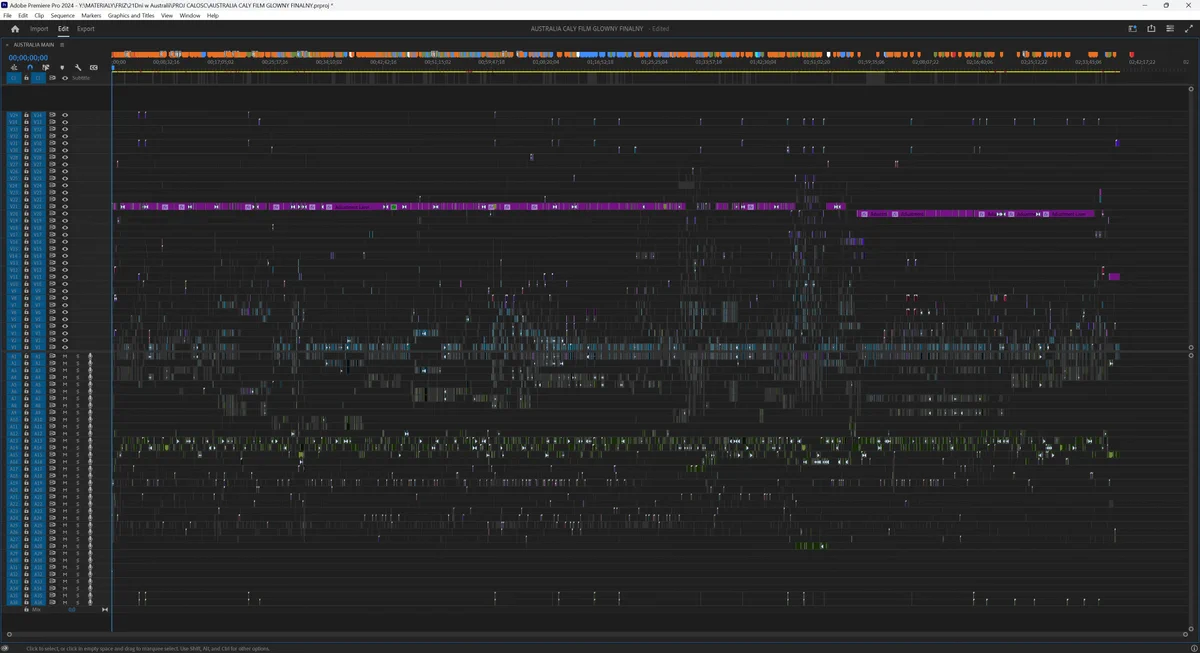Image resolution: width=1200 pixels, height=653 pixels.
Task: Open the Sequence menu
Action: coord(63,16)
